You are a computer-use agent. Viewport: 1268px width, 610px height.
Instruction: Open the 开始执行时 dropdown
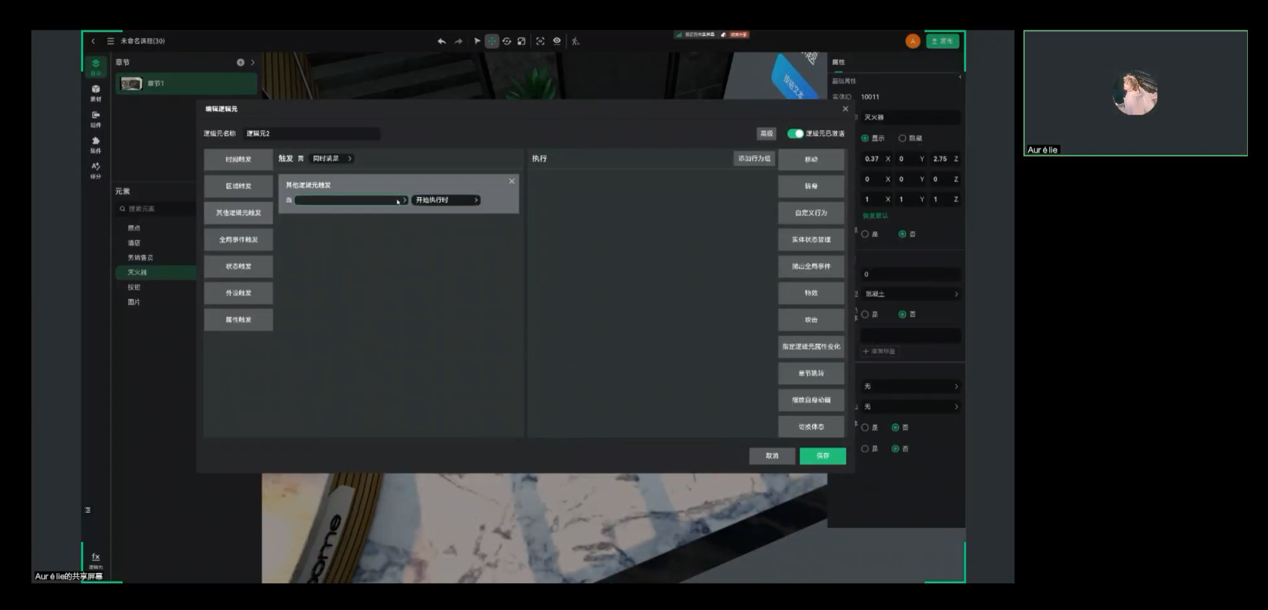click(x=446, y=200)
